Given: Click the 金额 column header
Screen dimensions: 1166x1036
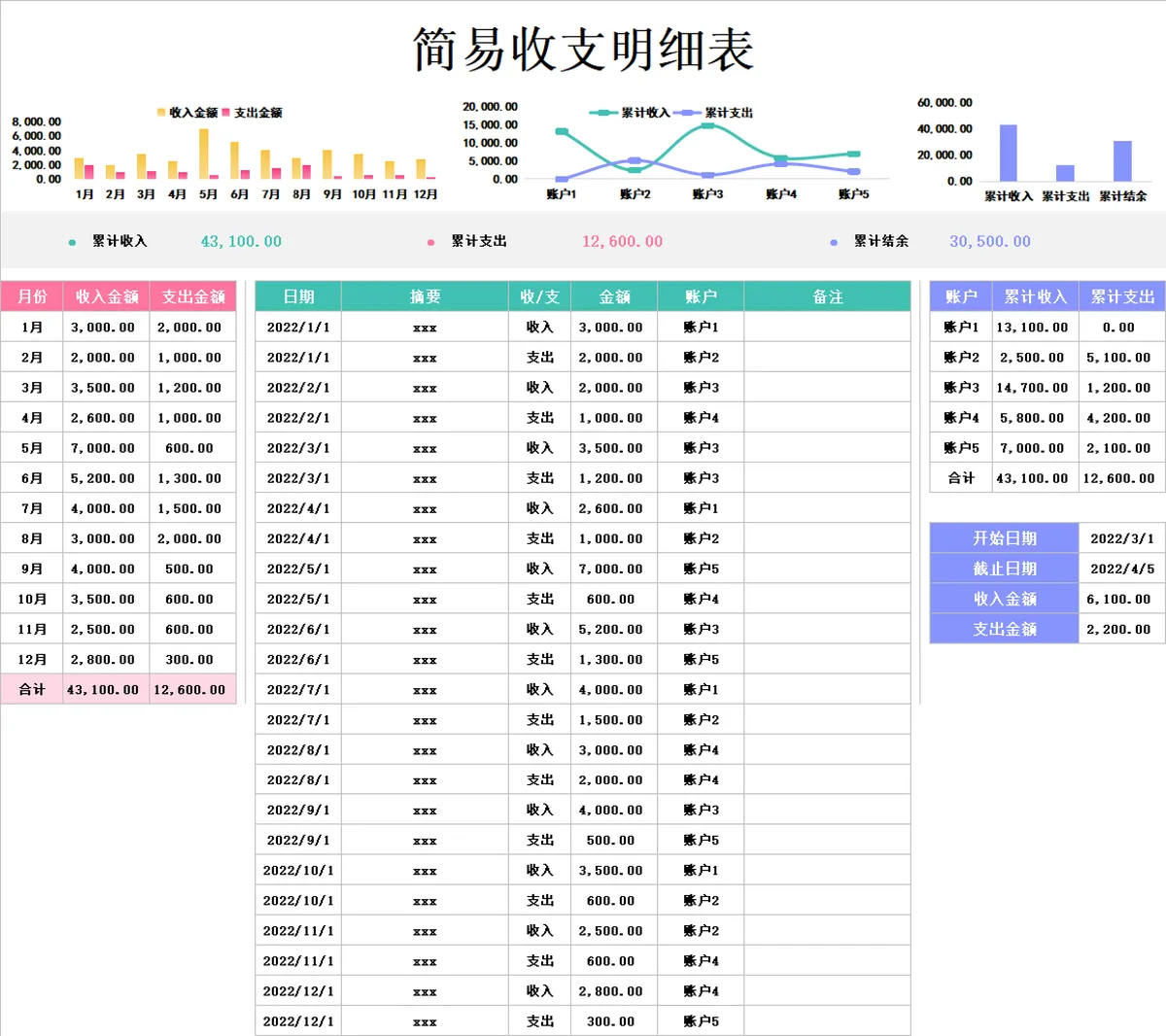Looking at the screenshot, I should click(614, 296).
